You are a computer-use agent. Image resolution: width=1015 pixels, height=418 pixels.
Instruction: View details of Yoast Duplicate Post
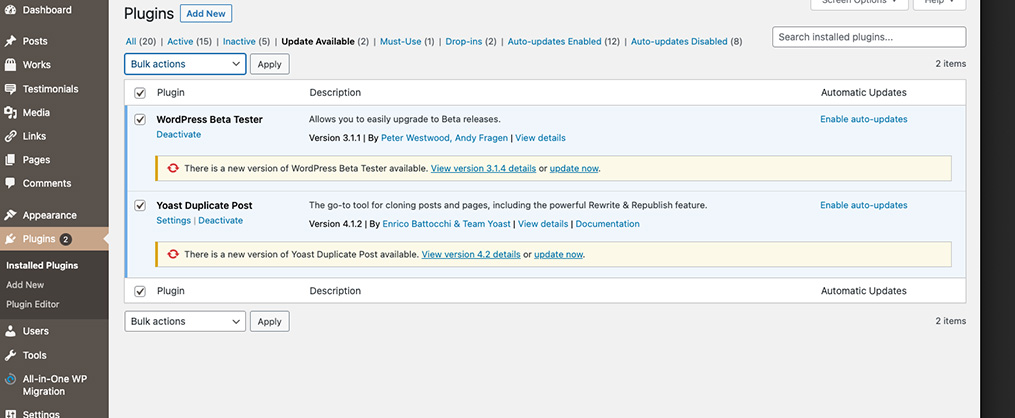click(543, 224)
